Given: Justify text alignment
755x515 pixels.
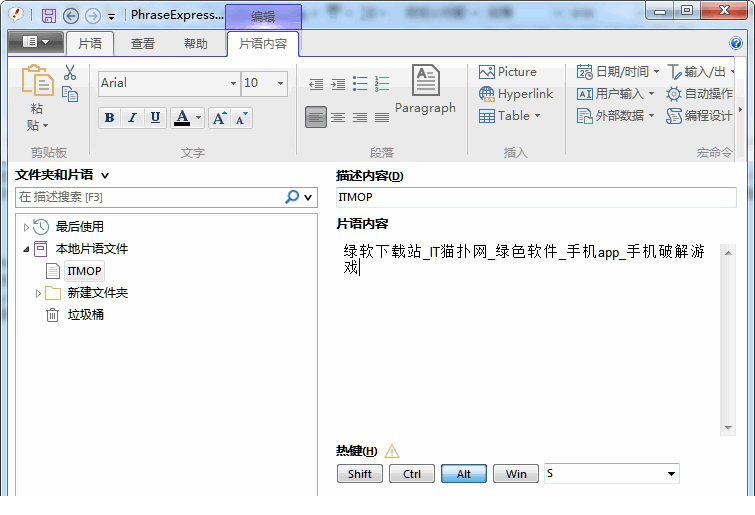Looking at the screenshot, I should click(x=382, y=117).
